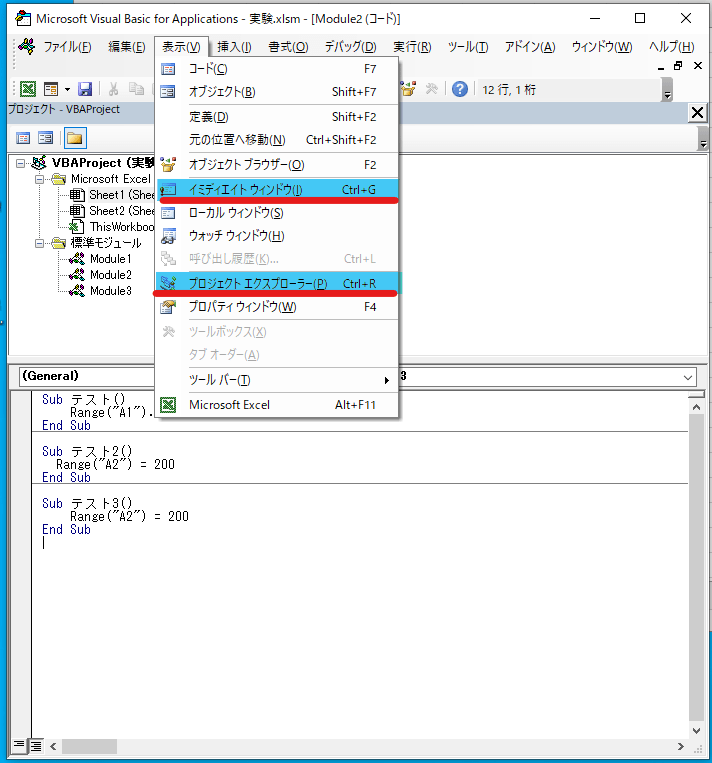
Task: Choose Microsoft Excel entry in View menu
Action: pos(277,405)
